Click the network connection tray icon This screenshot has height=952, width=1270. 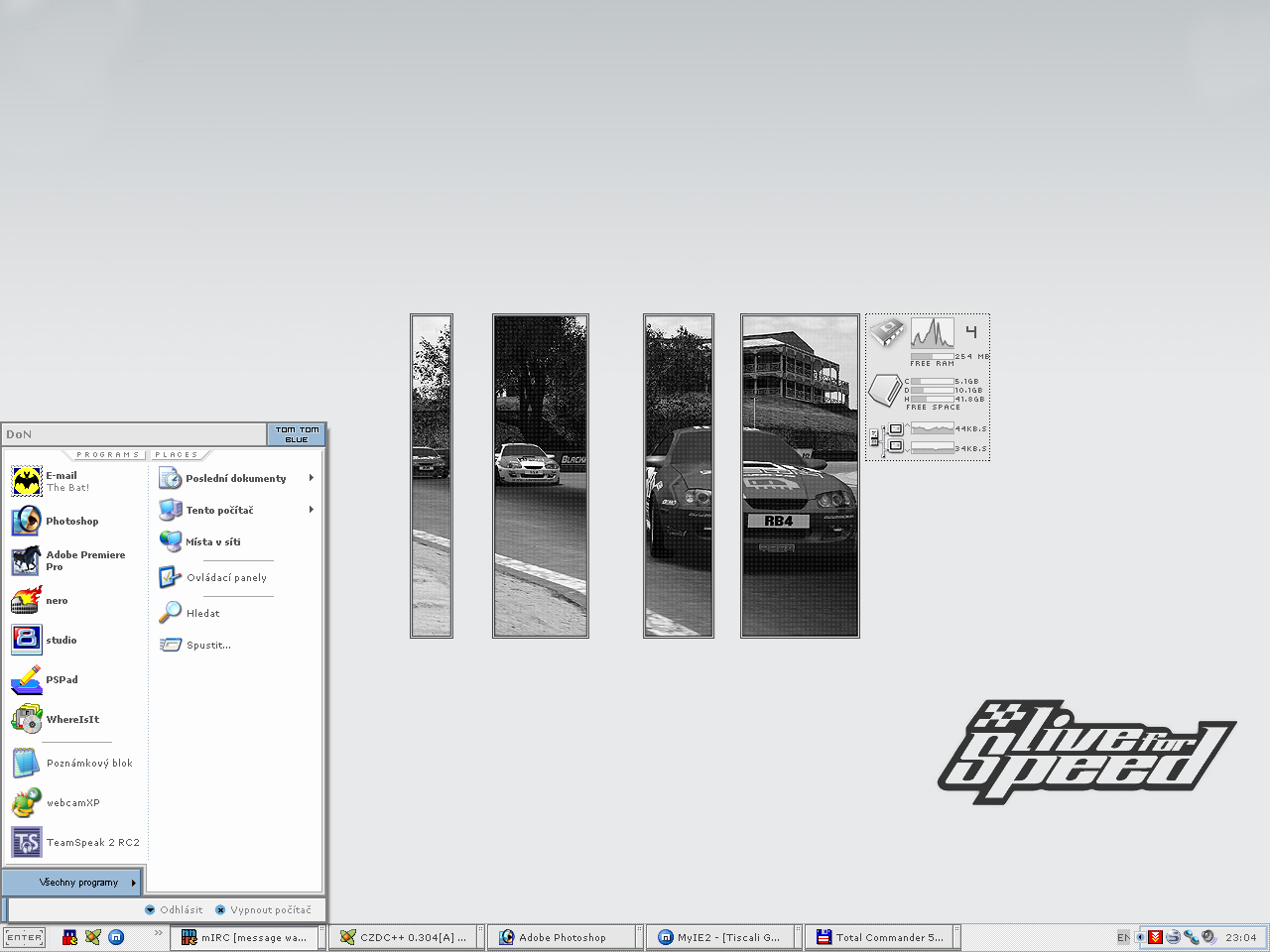[x=1191, y=937]
